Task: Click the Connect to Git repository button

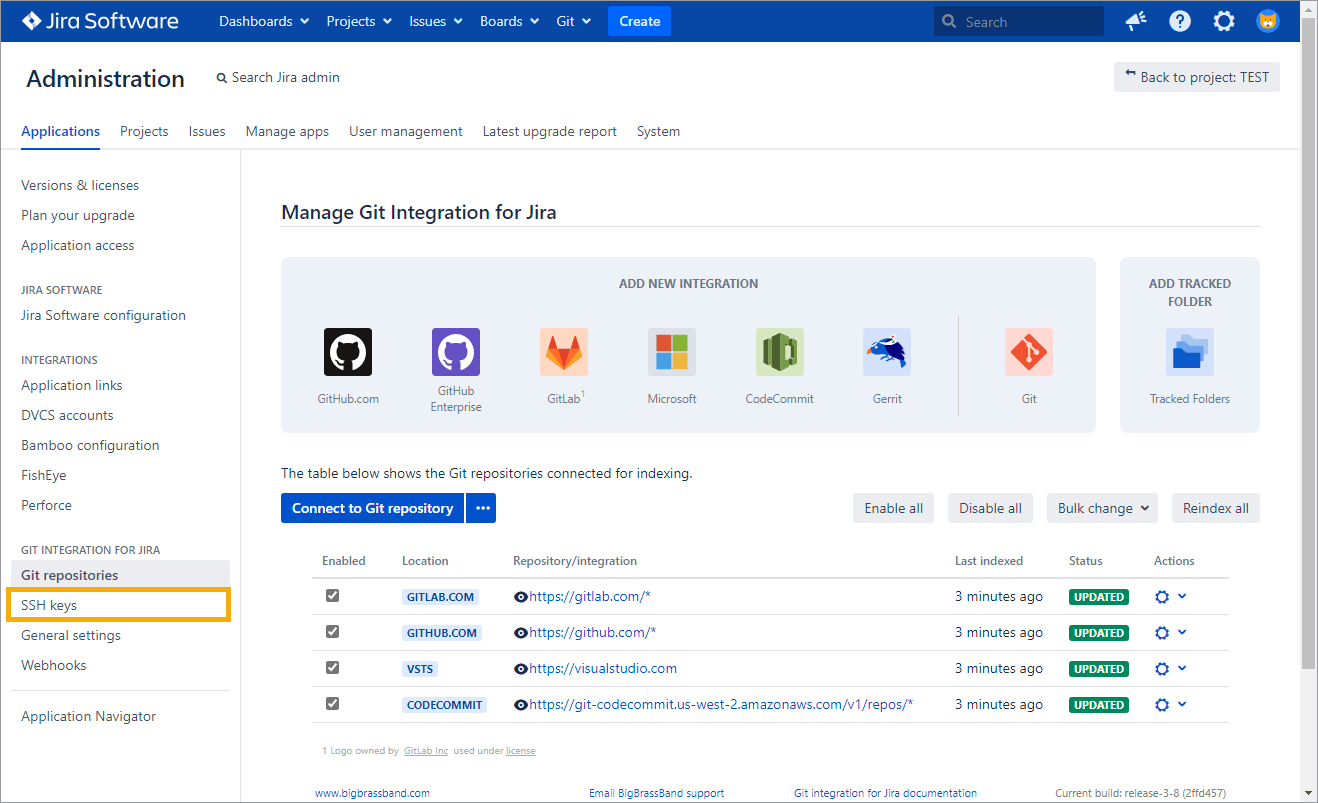Action: (372, 508)
